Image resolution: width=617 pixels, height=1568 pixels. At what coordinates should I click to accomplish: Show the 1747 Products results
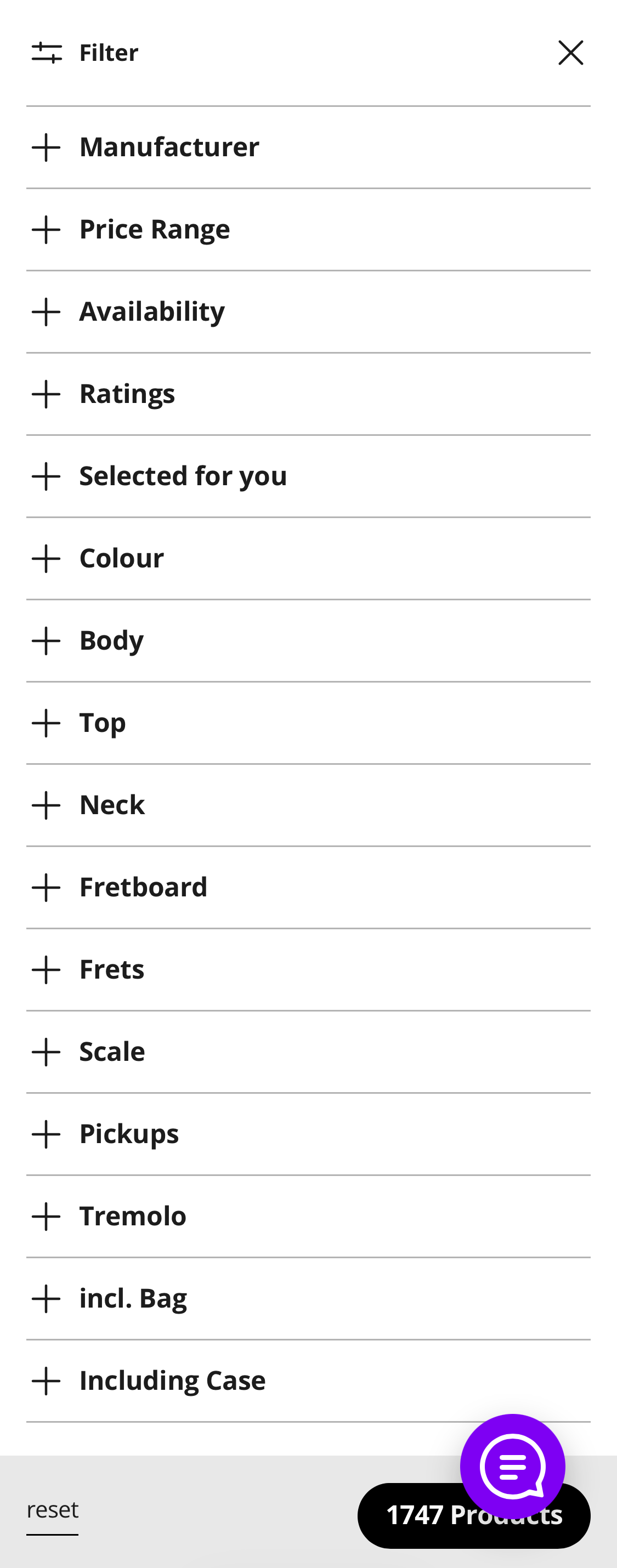[414, 1516]
